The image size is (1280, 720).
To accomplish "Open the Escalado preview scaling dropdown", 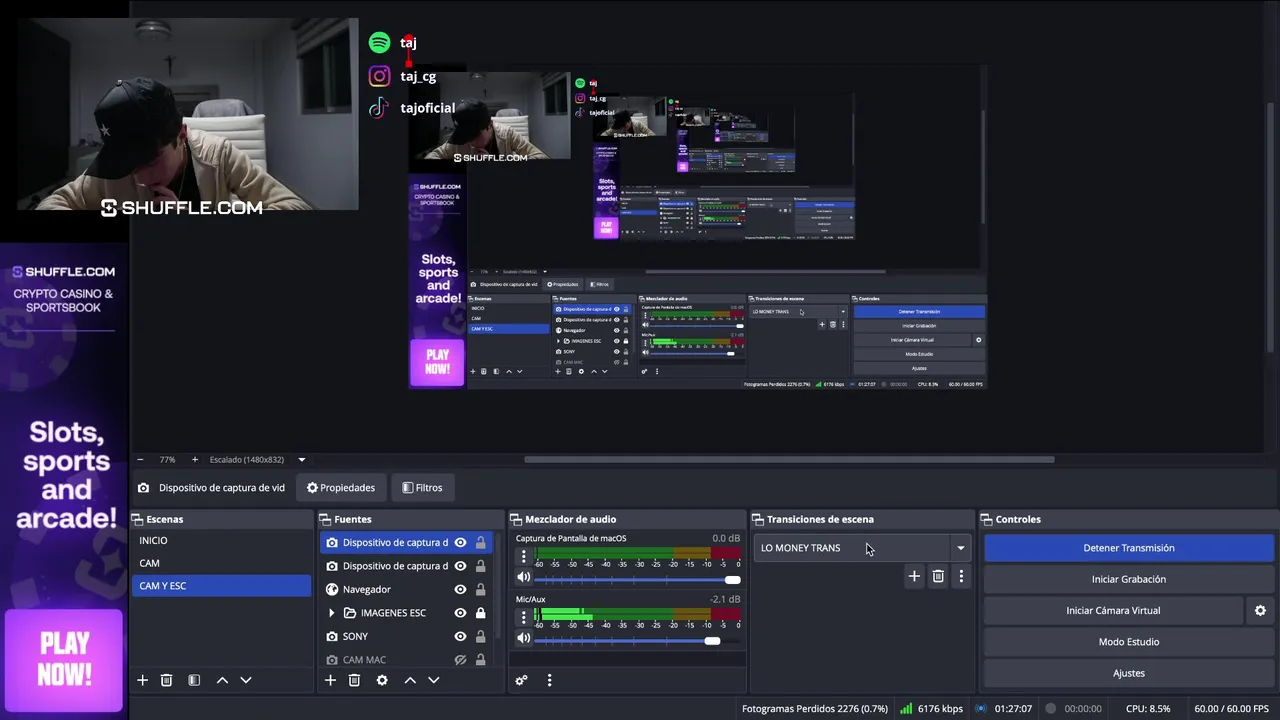I will click(x=301, y=460).
